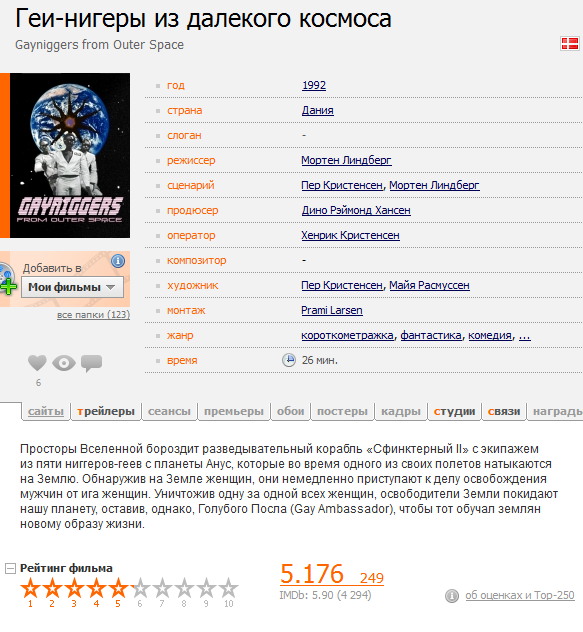Collapse the Рейтинг фильма section
Image resolution: width=583 pixels, height=632 pixels.
tap(10, 569)
